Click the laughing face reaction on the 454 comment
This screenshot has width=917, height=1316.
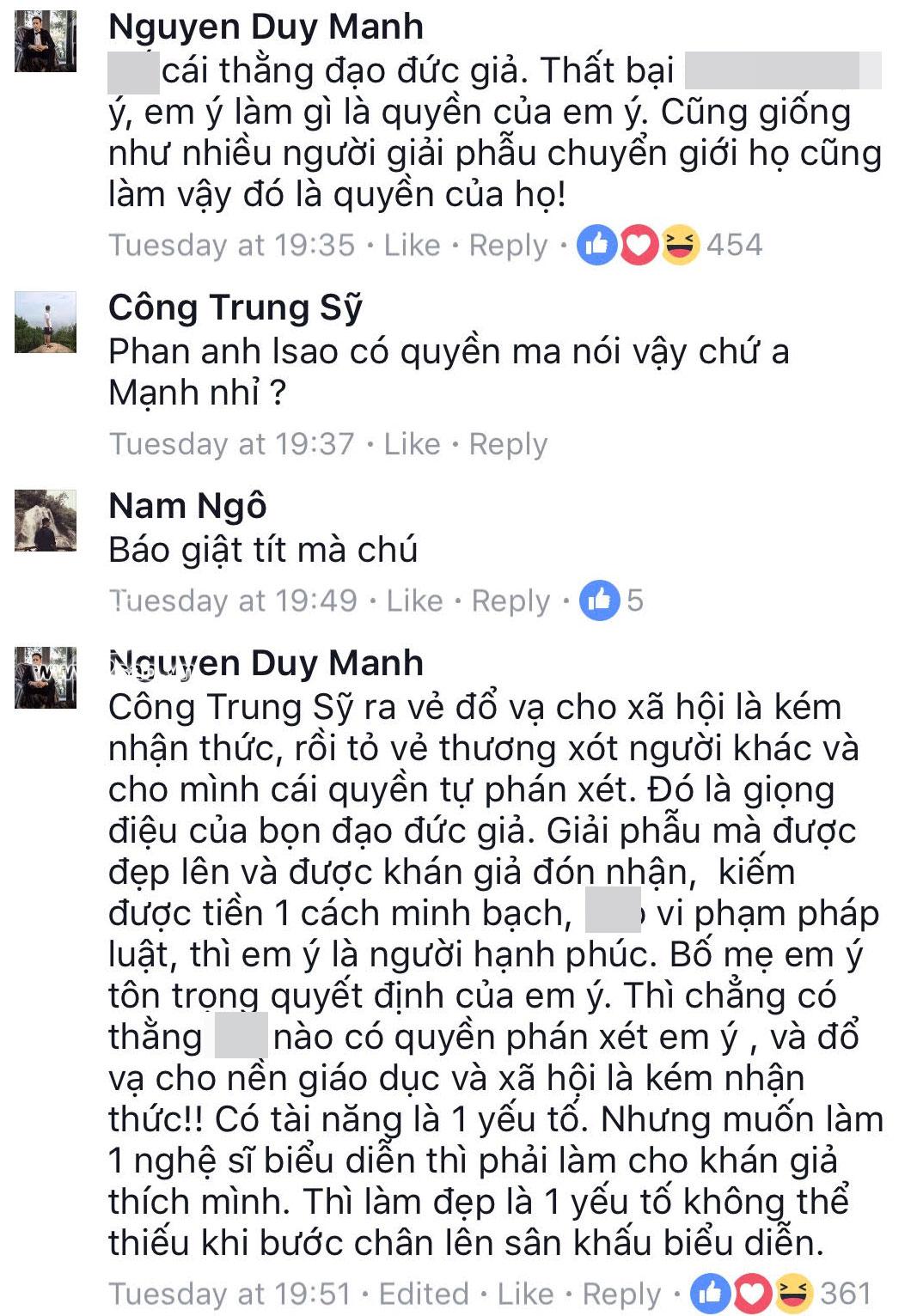click(x=680, y=245)
